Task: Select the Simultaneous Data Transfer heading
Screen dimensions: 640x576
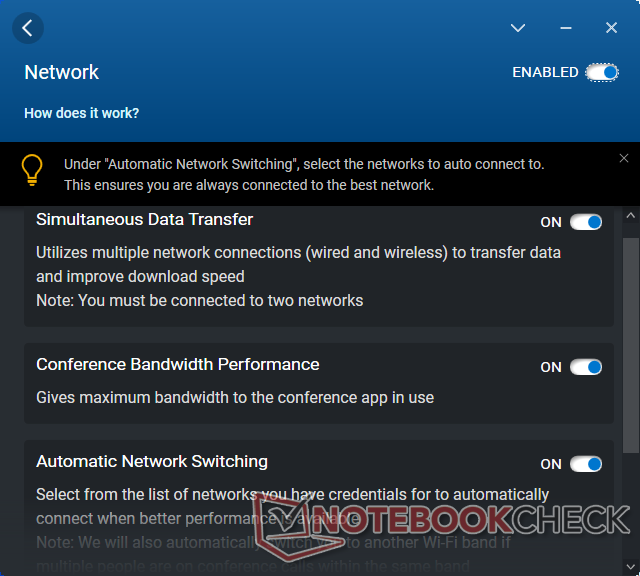Action: coord(144,219)
